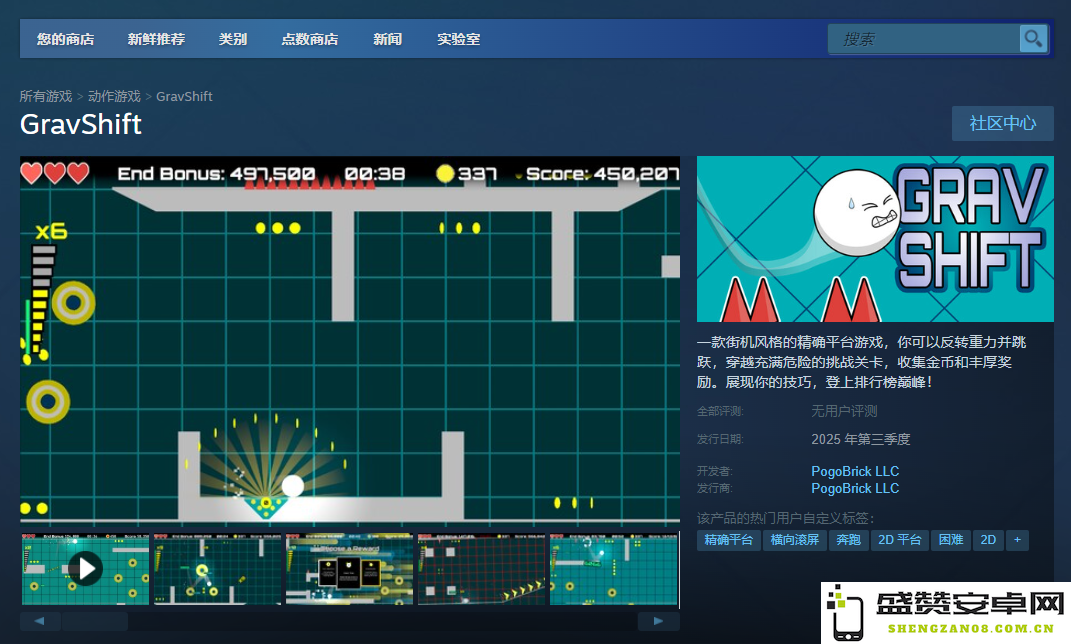This screenshot has height=644, width=1071.
Task: Open the fourth red-grid thumbnail
Action: 482,569
